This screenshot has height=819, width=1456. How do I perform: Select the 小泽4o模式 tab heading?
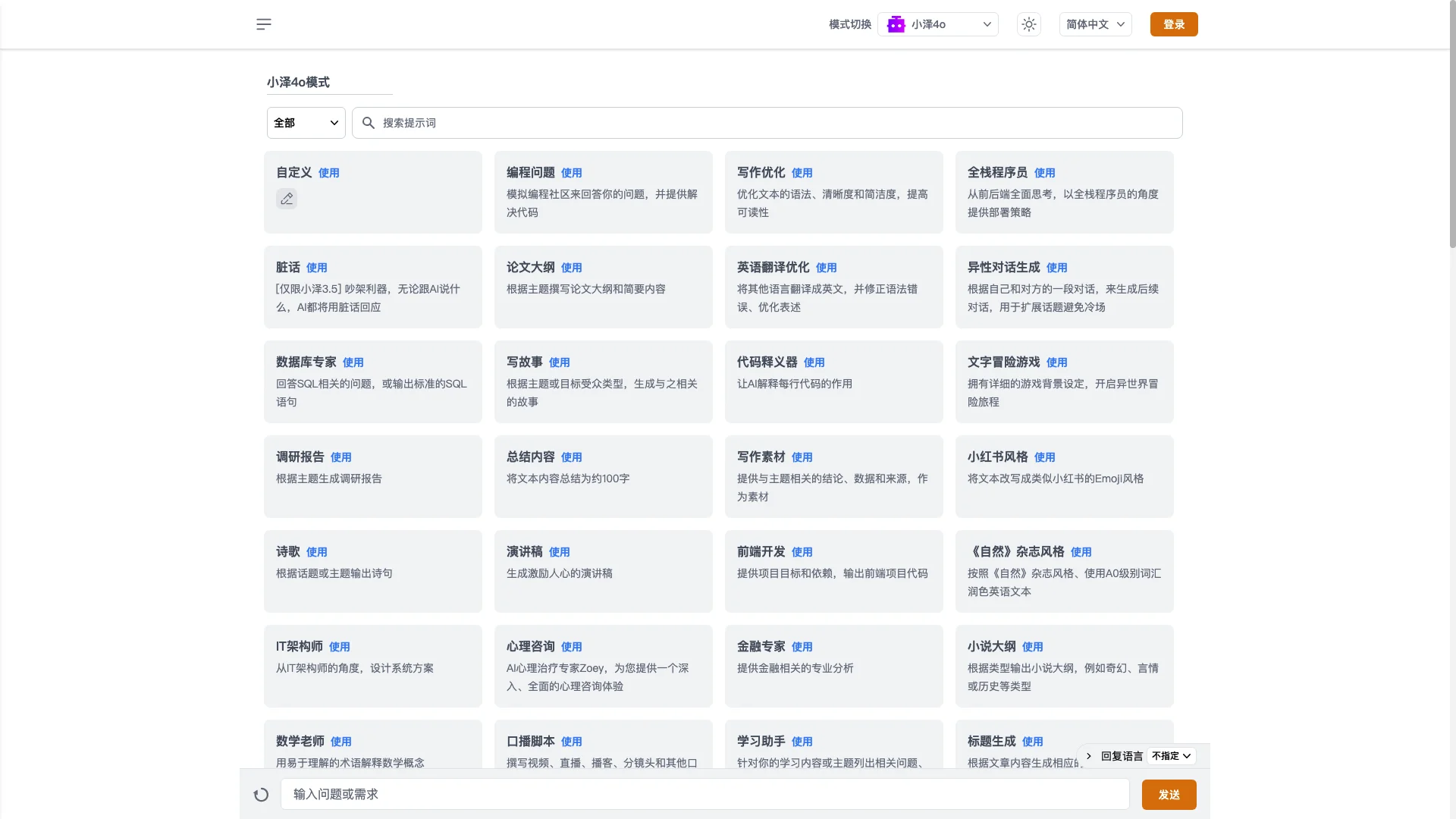tap(298, 82)
